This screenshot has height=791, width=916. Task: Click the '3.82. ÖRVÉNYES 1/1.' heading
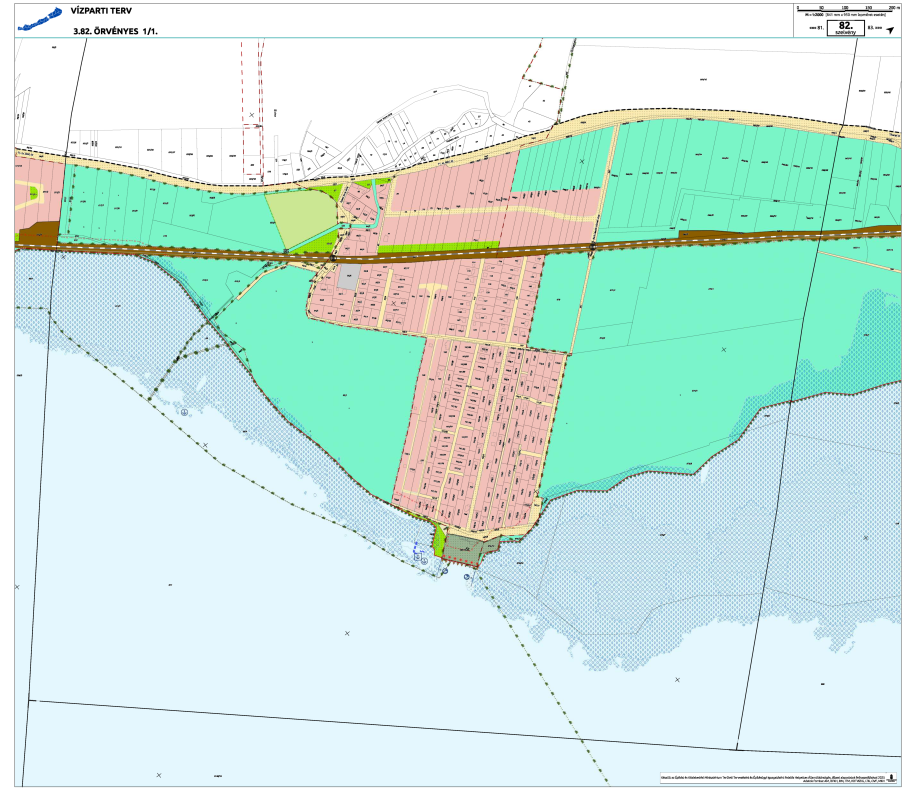117,32
